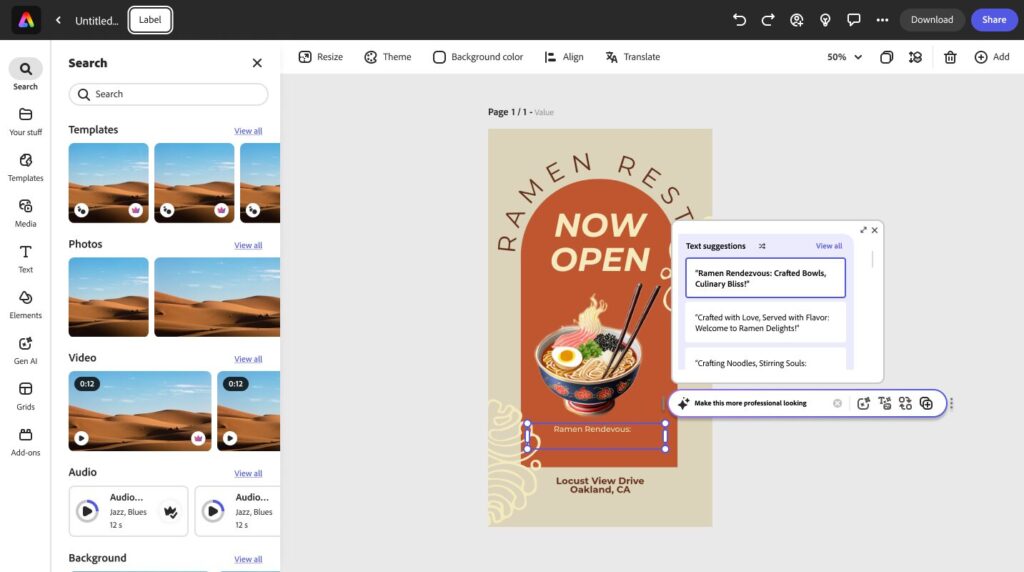Open the more options ellipsis menu
This screenshot has height=572, width=1024.
[x=882, y=20]
